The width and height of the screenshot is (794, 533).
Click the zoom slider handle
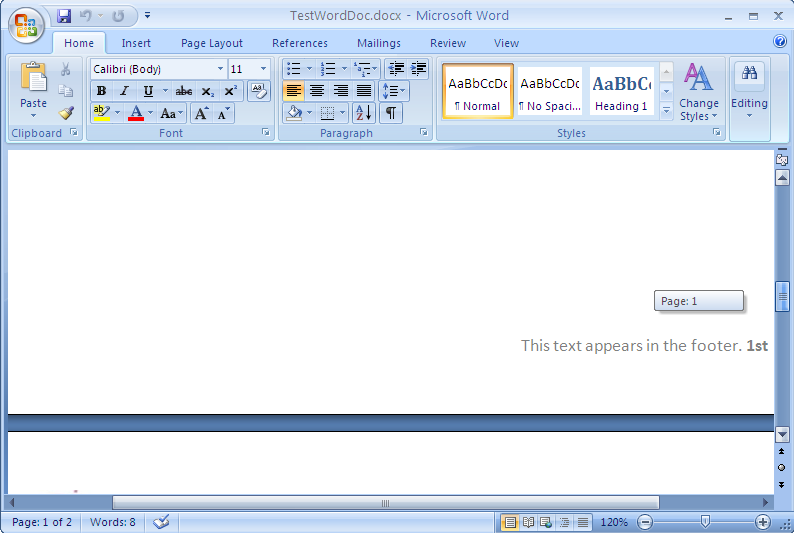[705, 522]
